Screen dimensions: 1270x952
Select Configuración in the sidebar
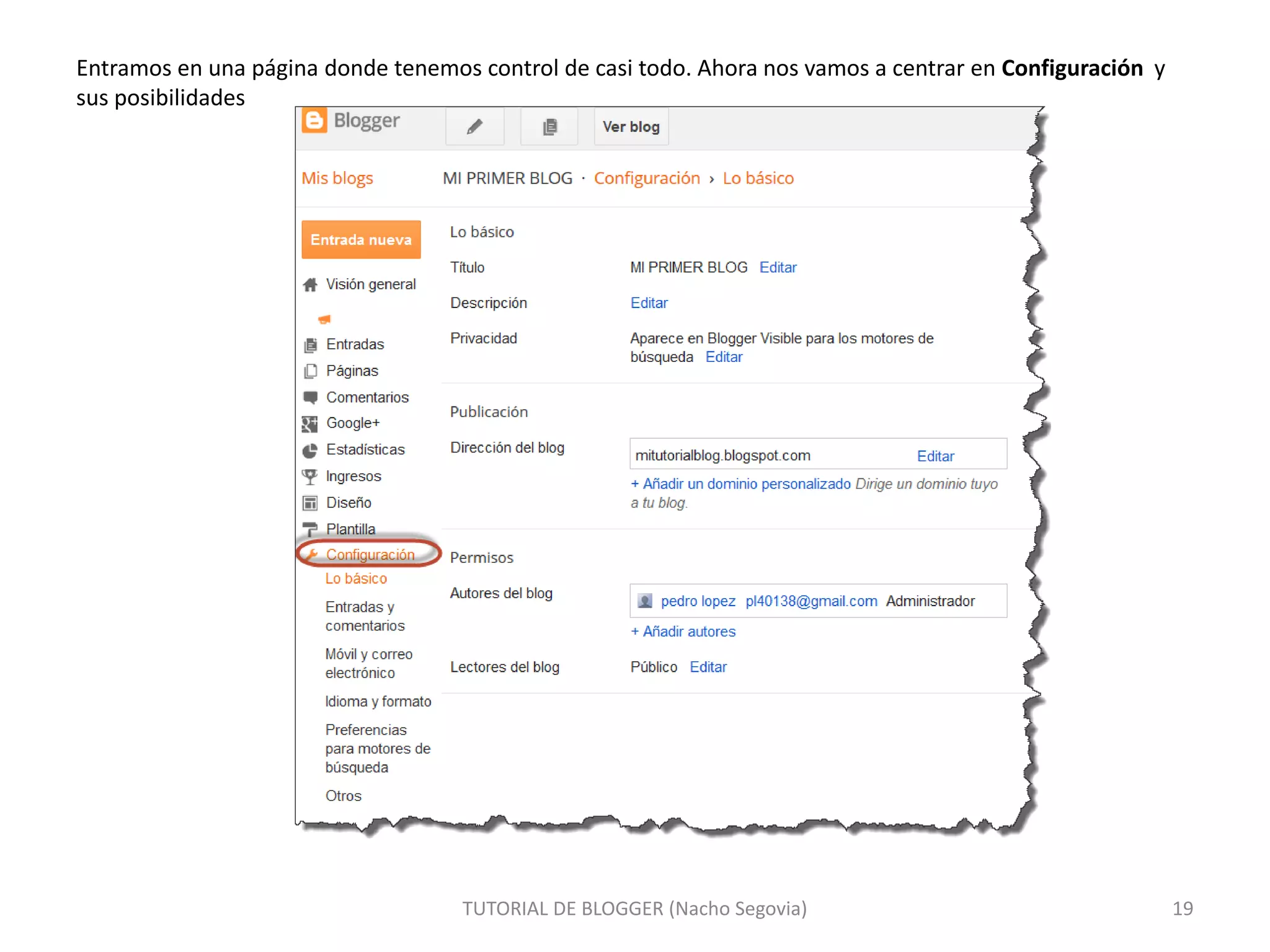(370, 555)
